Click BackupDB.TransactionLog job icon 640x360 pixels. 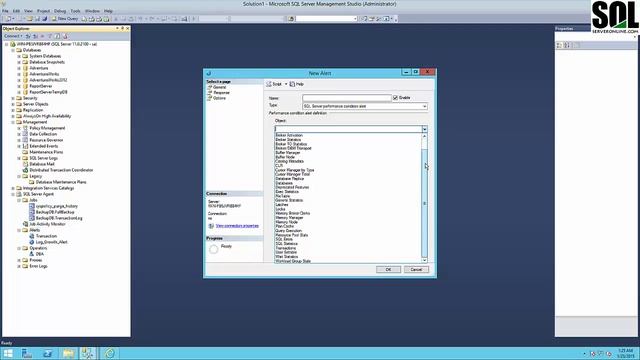[32, 218]
